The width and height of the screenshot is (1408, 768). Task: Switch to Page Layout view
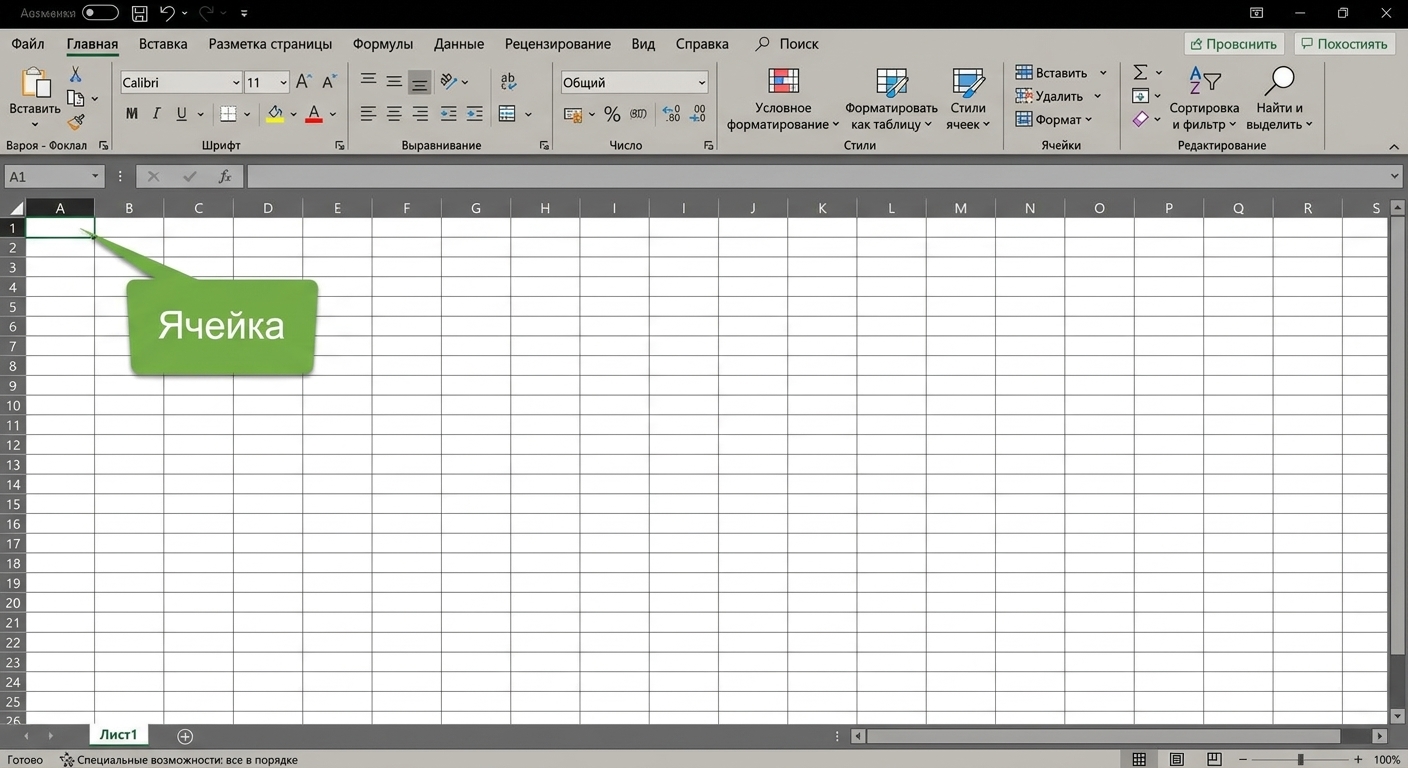pos(1177,760)
